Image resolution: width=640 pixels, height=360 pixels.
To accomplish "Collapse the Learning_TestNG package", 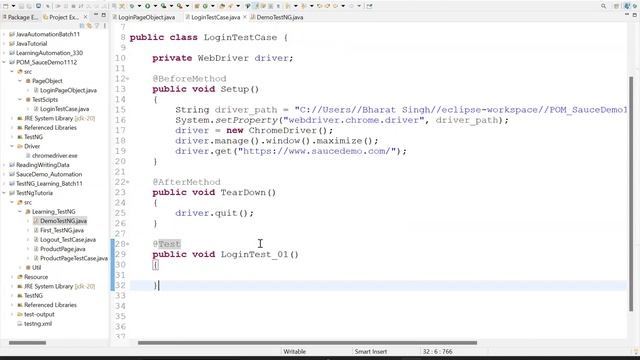I will tap(20, 211).
